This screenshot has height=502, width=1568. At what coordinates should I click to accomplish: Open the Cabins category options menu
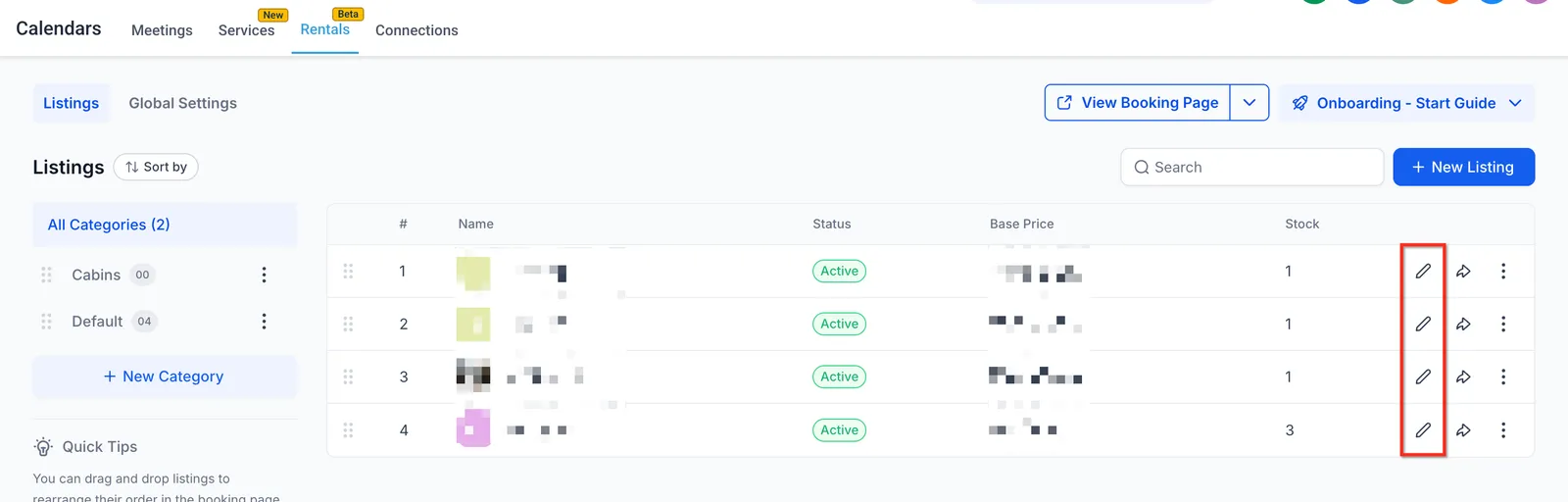coord(264,275)
